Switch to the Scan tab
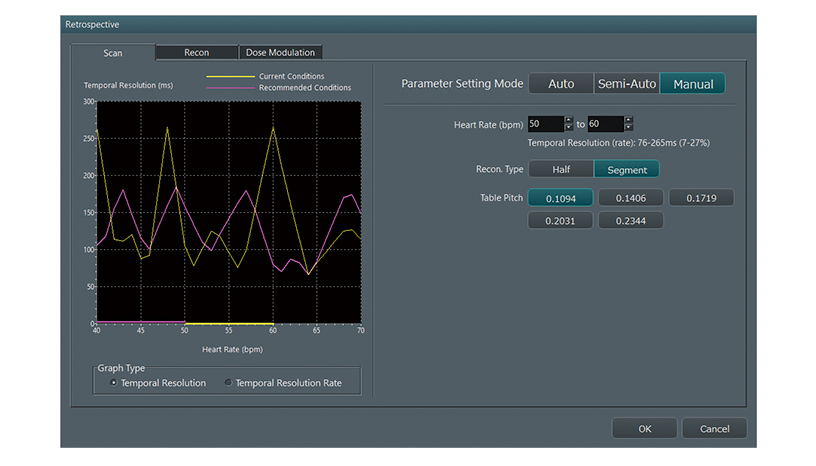This screenshot has width=816, height=466. [113, 53]
